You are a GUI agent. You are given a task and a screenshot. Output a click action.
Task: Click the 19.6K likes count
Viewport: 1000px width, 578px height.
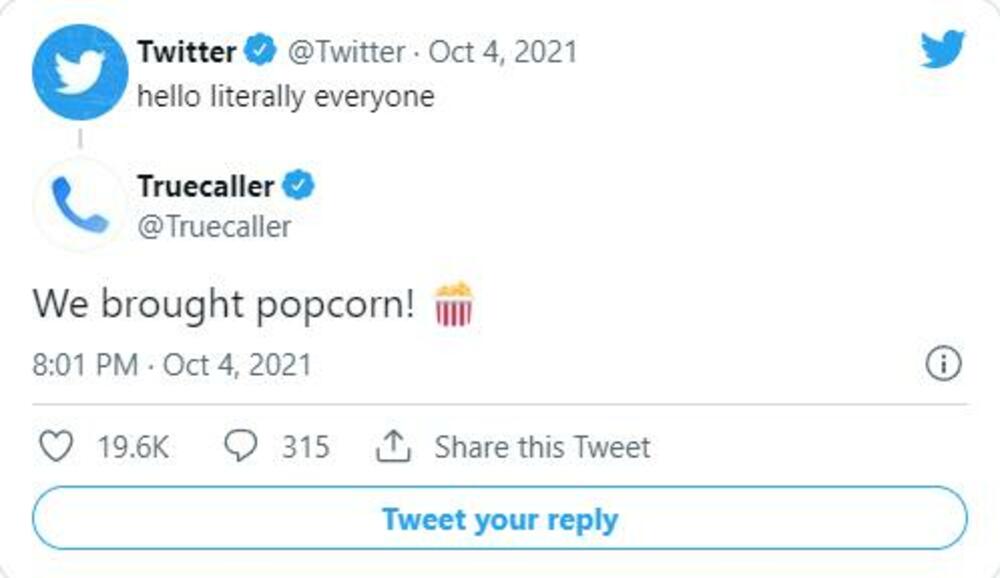pos(132,447)
